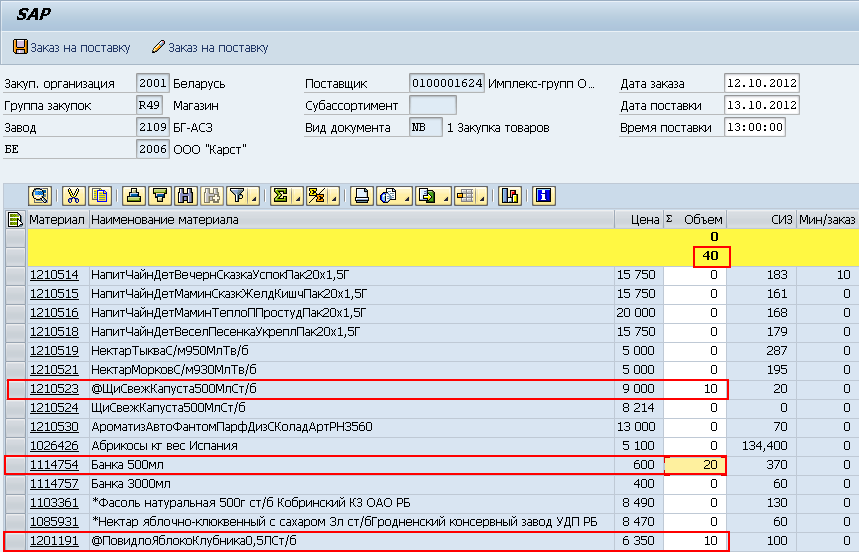Click the Субассортимент input field
This screenshot has width=859, height=552.
click(x=433, y=105)
